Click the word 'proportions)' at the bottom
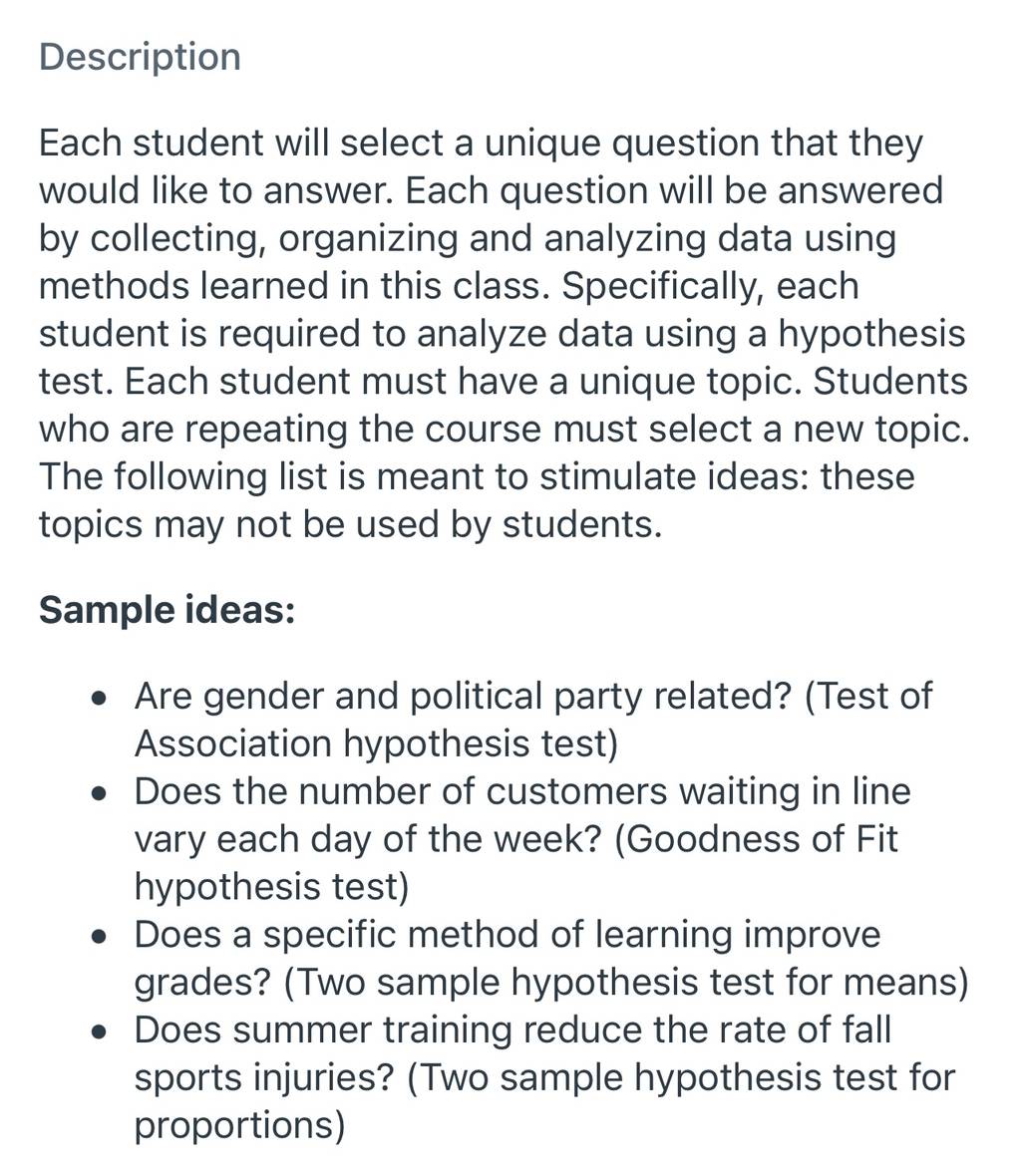This screenshot has height=1176, width=1021. (x=239, y=1126)
